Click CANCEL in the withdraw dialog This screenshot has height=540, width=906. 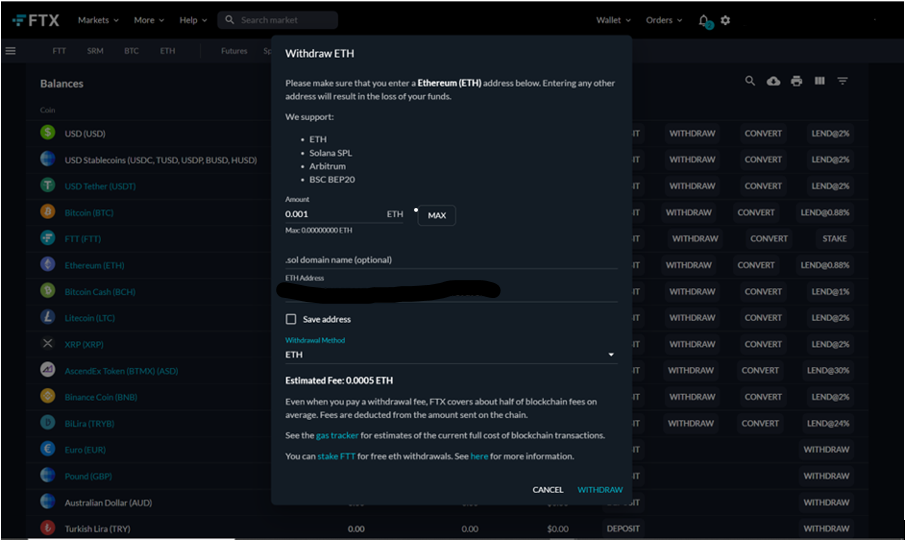548,490
